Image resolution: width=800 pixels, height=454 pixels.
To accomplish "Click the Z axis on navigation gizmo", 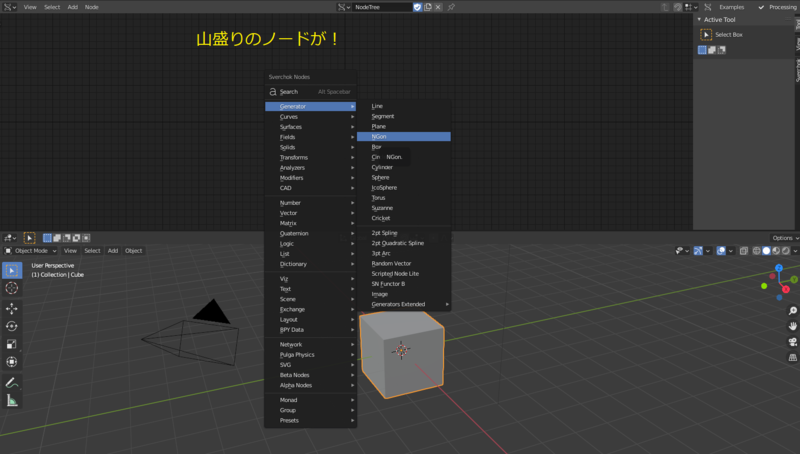I will tap(779, 268).
